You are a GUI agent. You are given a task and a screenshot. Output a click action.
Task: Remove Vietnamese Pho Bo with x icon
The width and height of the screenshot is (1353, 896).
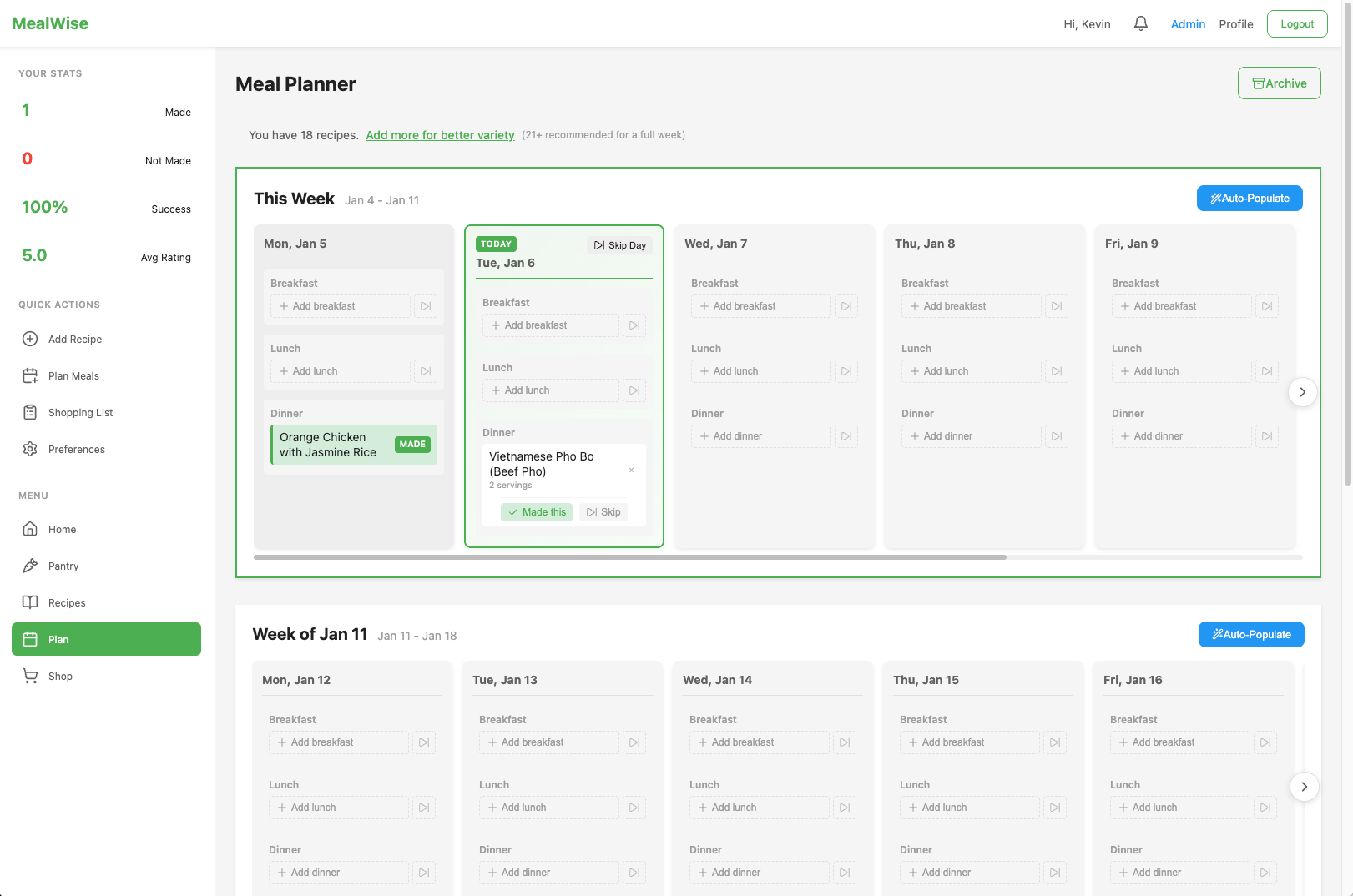point(631,471)
